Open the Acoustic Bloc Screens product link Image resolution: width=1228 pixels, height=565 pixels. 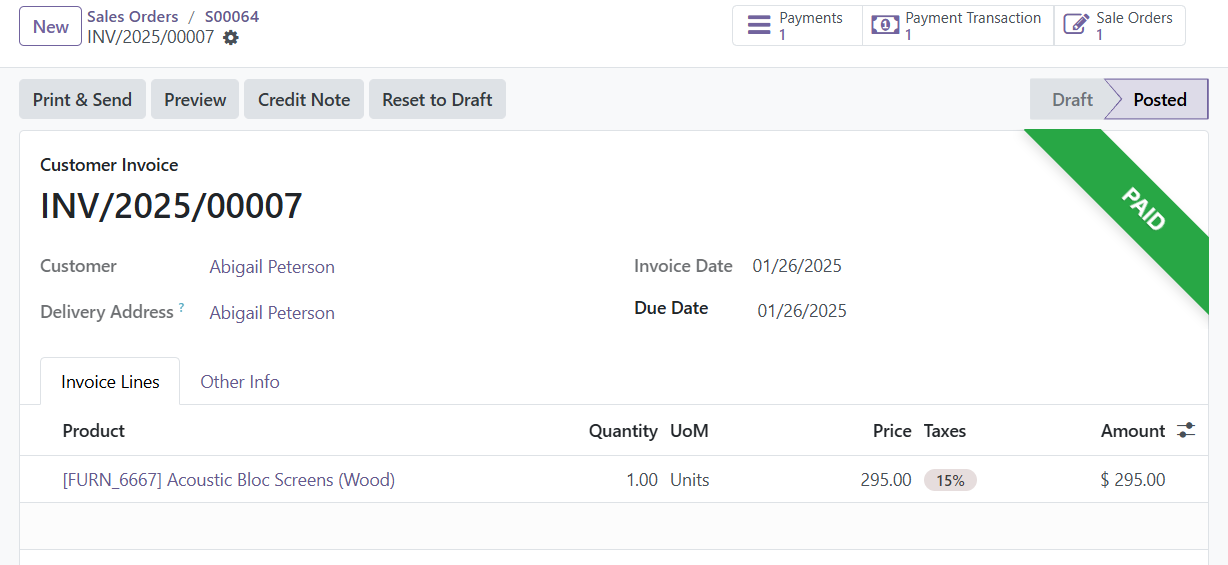click(x=229, y=480)
